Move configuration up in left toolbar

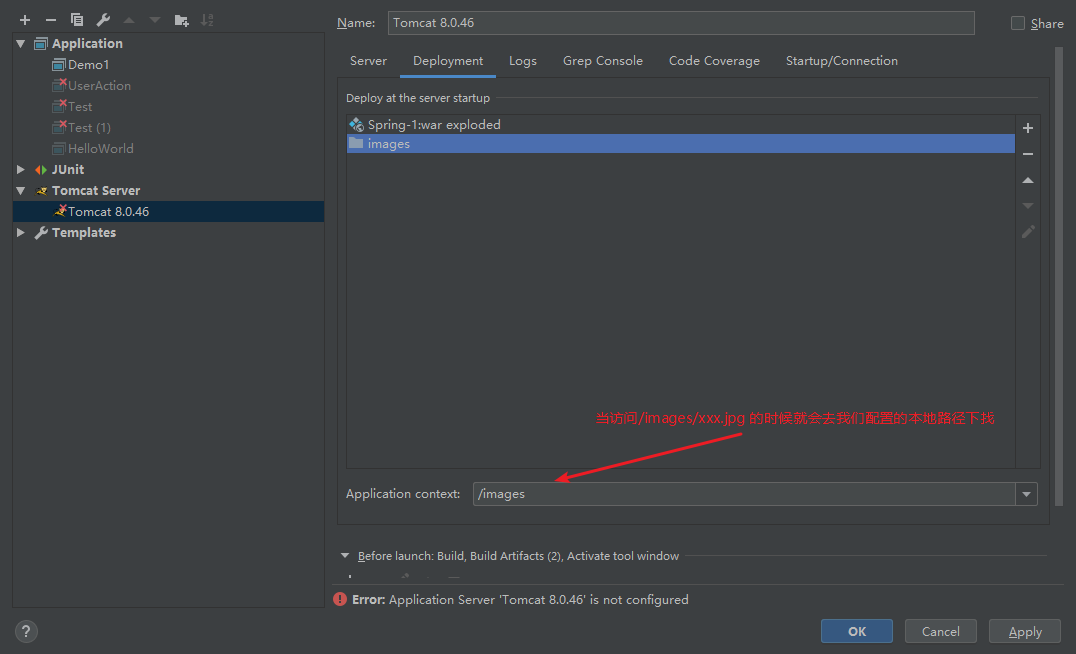129,20
